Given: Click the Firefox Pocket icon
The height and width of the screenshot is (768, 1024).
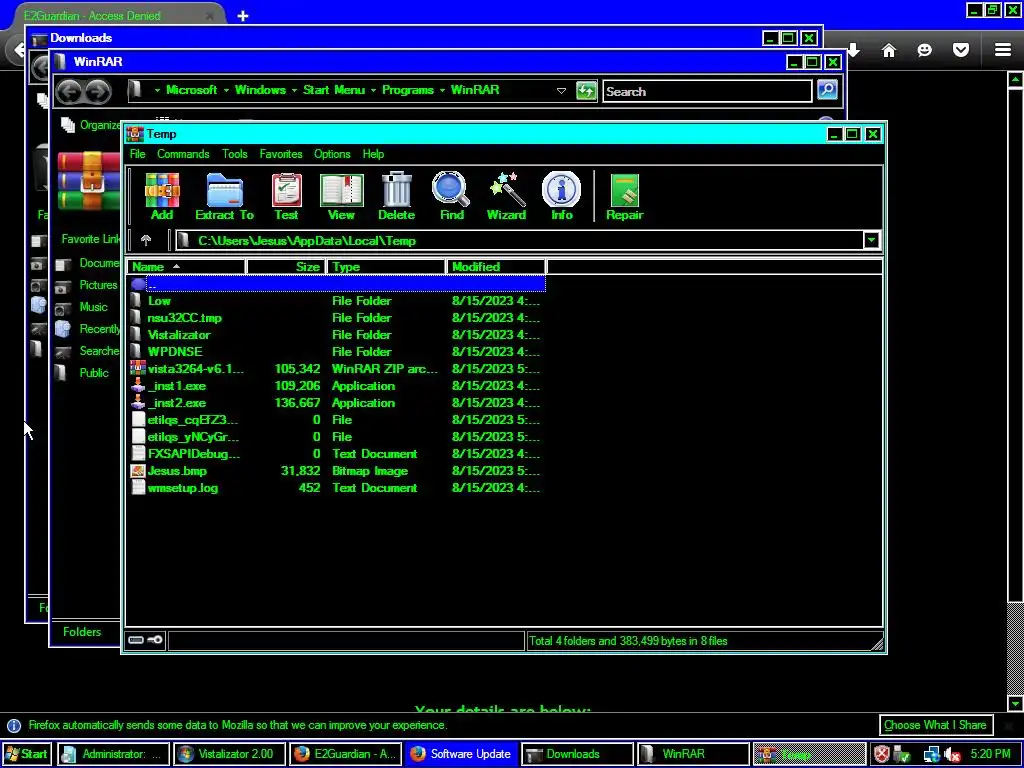Looking at the screenshot, I should coord(961,50).
